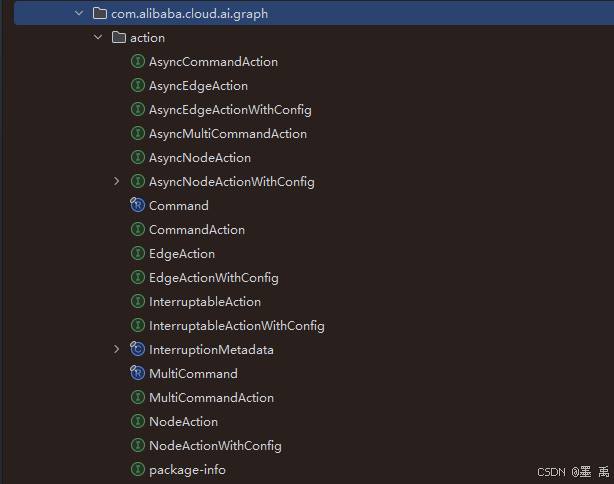Image resolution: width=614 pixels, height=484 pixels.
Task: Click the AsyncNodeAction interface icon
Action: (138, 157)
